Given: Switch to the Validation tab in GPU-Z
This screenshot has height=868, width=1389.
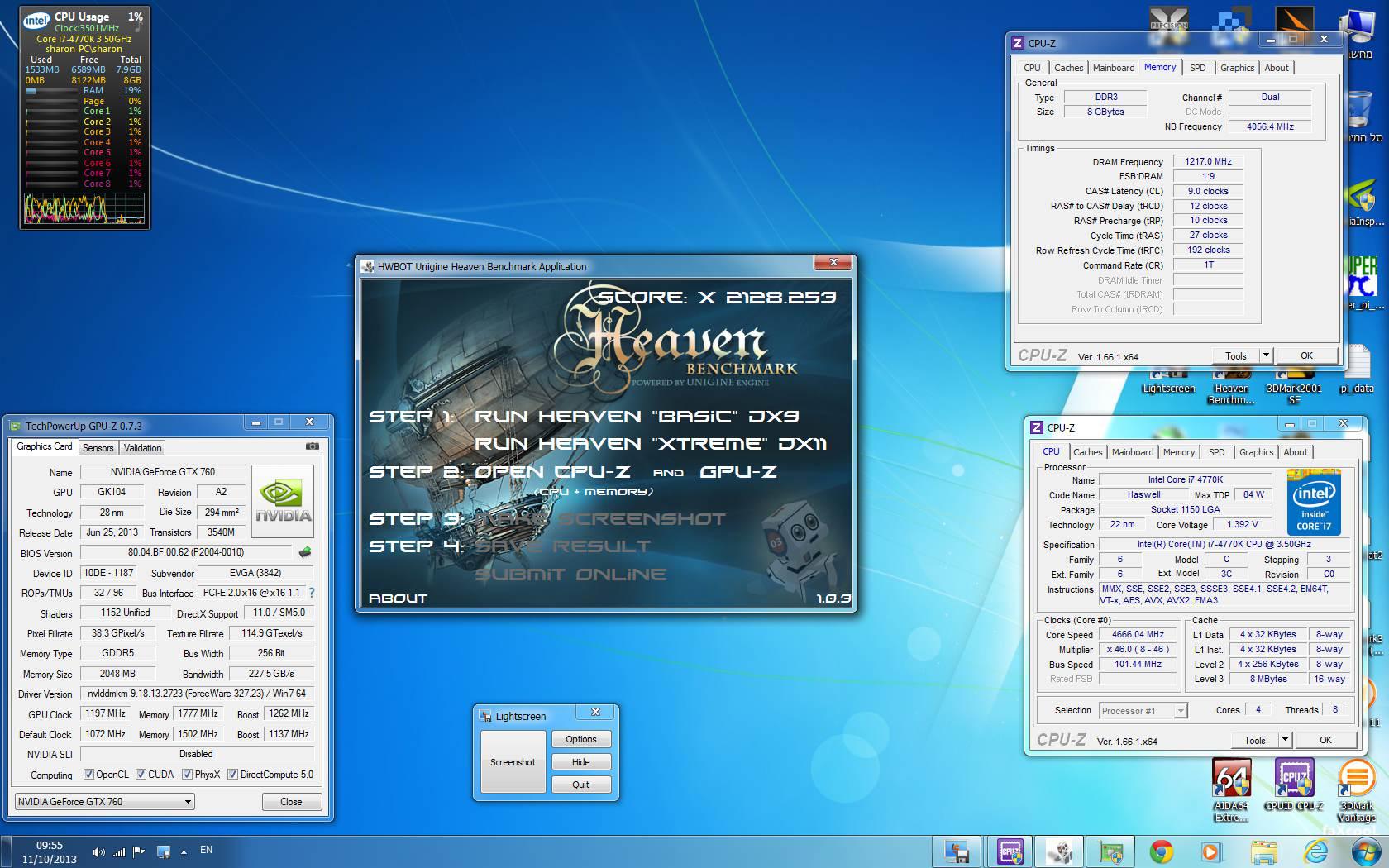Looking at the screenshot, I should pos(143,448).
